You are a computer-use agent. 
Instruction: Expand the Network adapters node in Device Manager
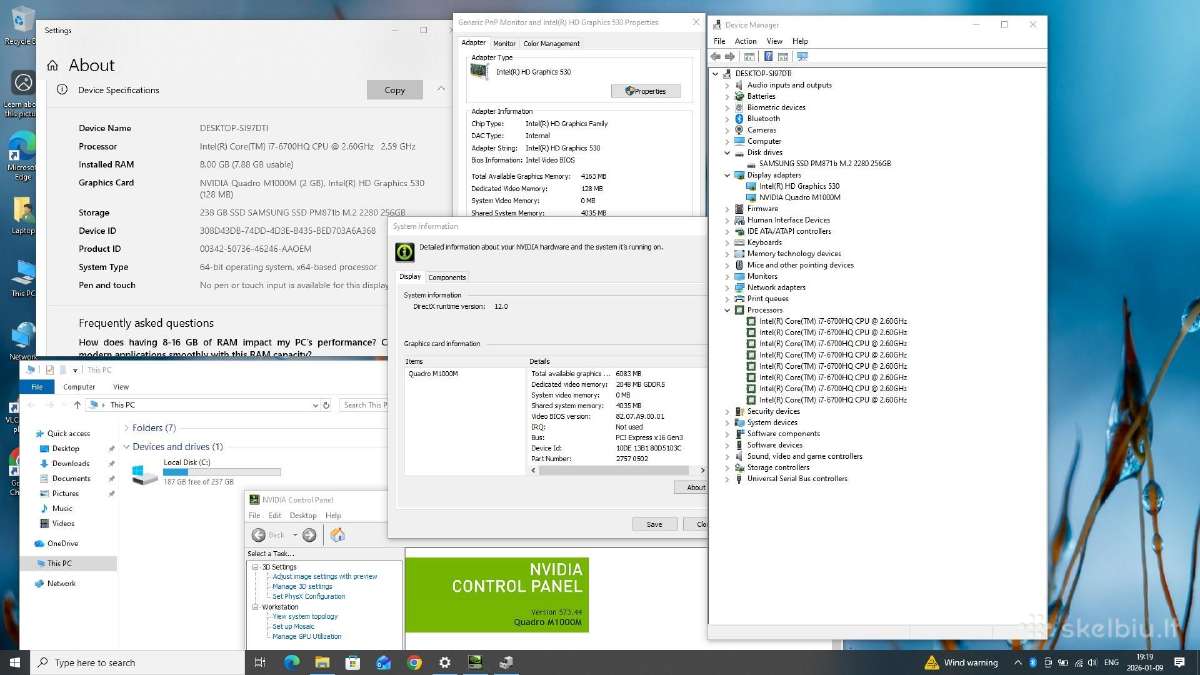(x=728, y=287)
